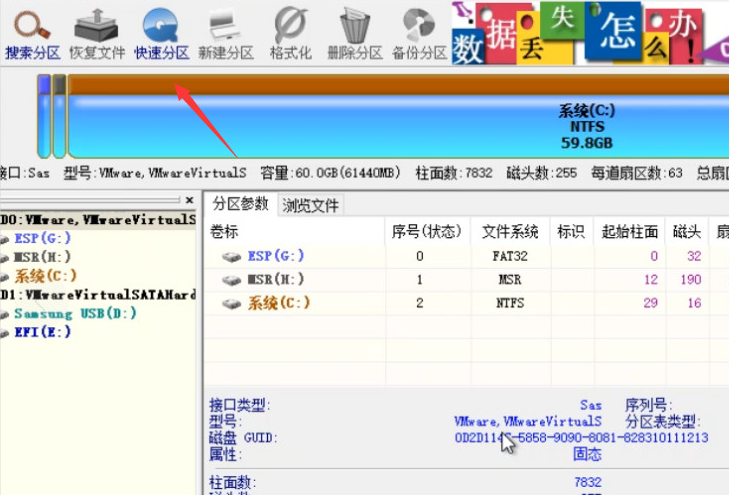Launch the 快速分区 quick partition tool
Viewport: 729px width, 496px height.
pyautogui.click(x=161, y=34)
